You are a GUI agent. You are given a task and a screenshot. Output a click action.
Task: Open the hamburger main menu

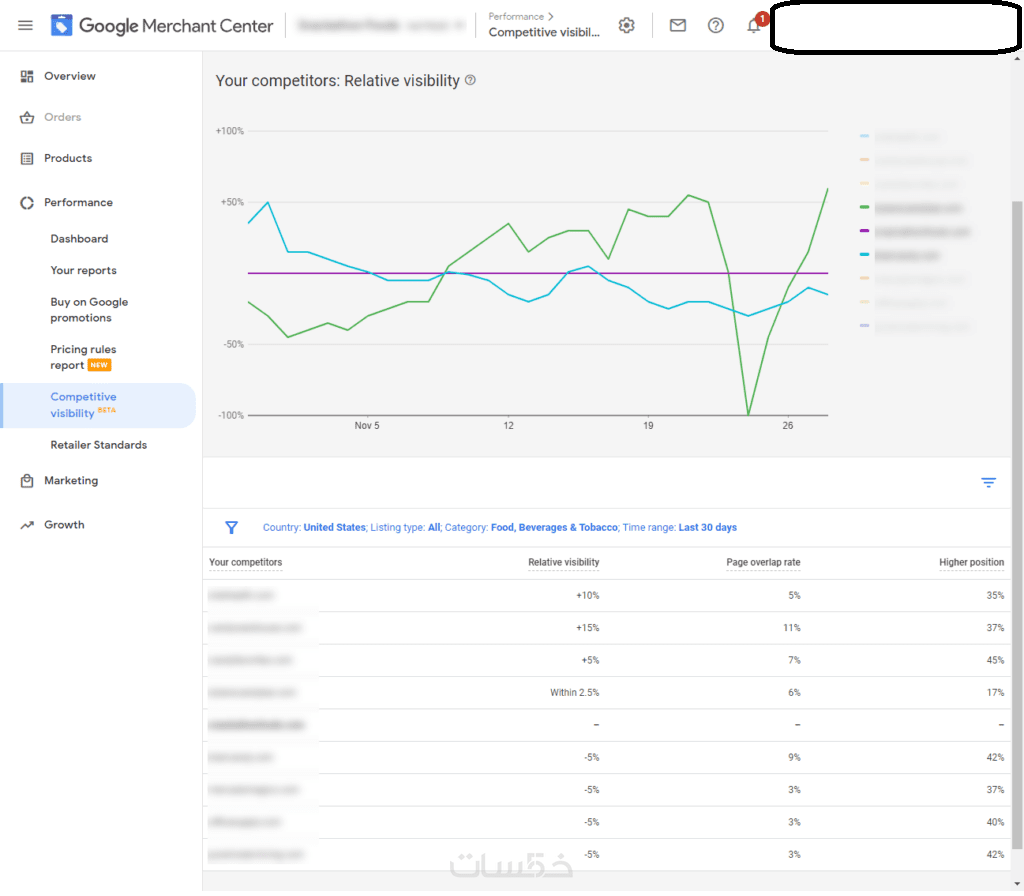tap(26, 26)
